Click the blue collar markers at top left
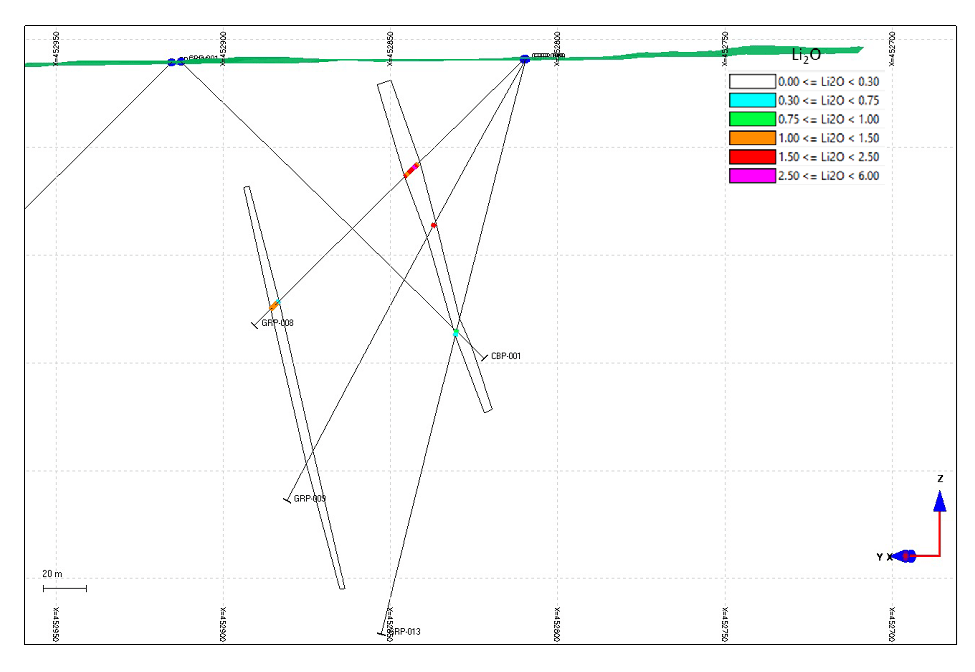This screenshot has width=975, height=672. click(x=176, y=62)
